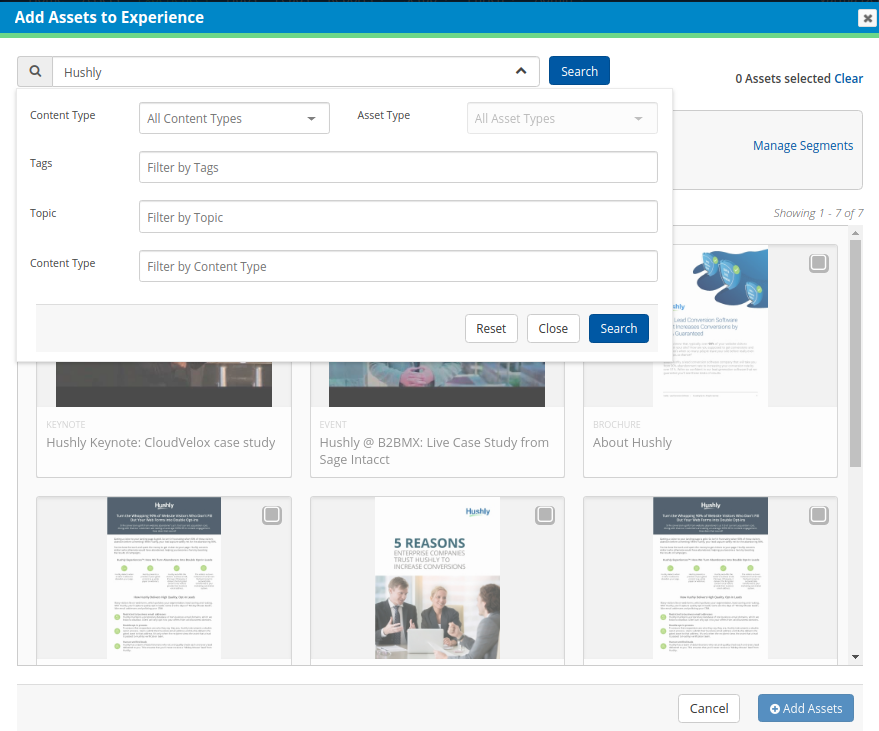
Task: Select the bottom-right Hushly datasheet checkbox
Action: point(818,515)
